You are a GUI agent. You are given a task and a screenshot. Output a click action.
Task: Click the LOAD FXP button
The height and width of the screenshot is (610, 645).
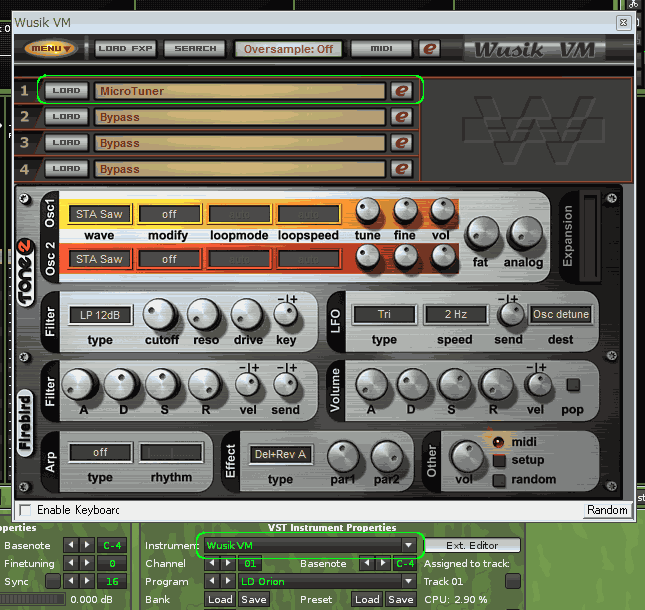pyautogui.click(x=125, y=49)
